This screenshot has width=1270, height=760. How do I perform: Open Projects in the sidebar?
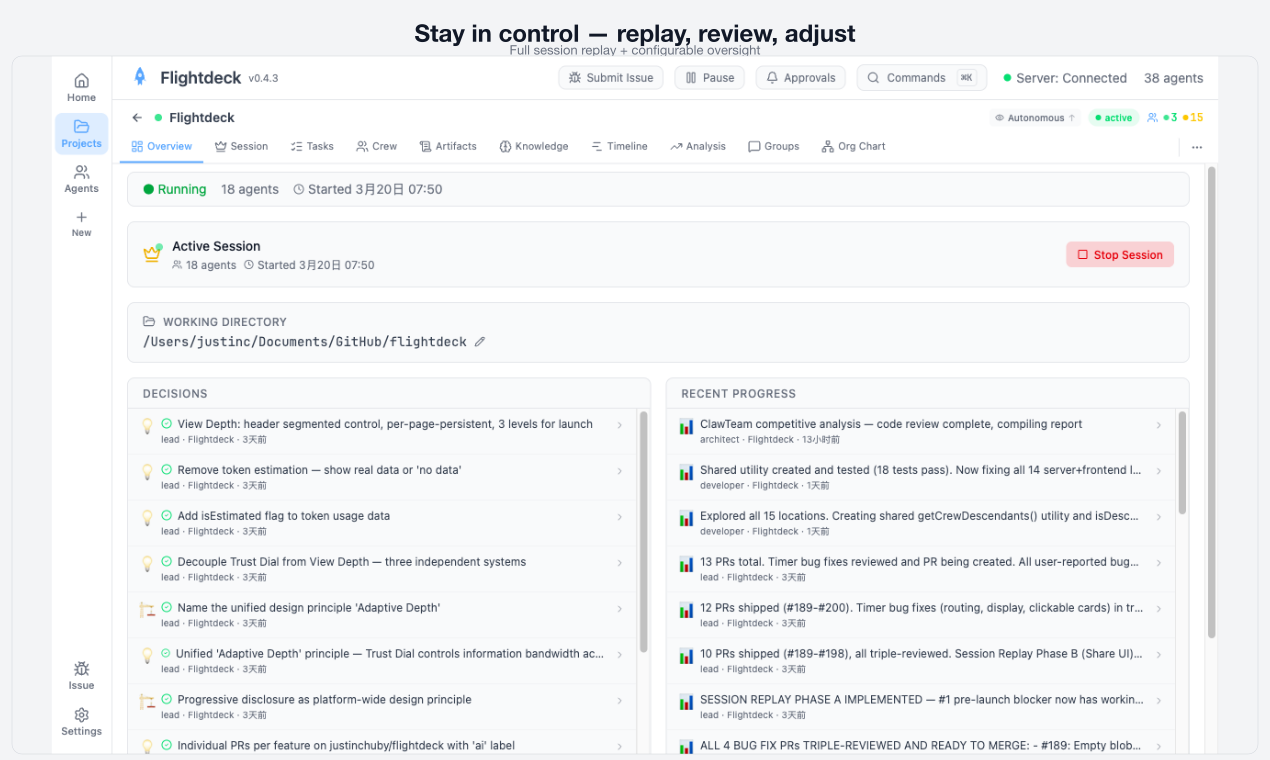pos(81,134)
